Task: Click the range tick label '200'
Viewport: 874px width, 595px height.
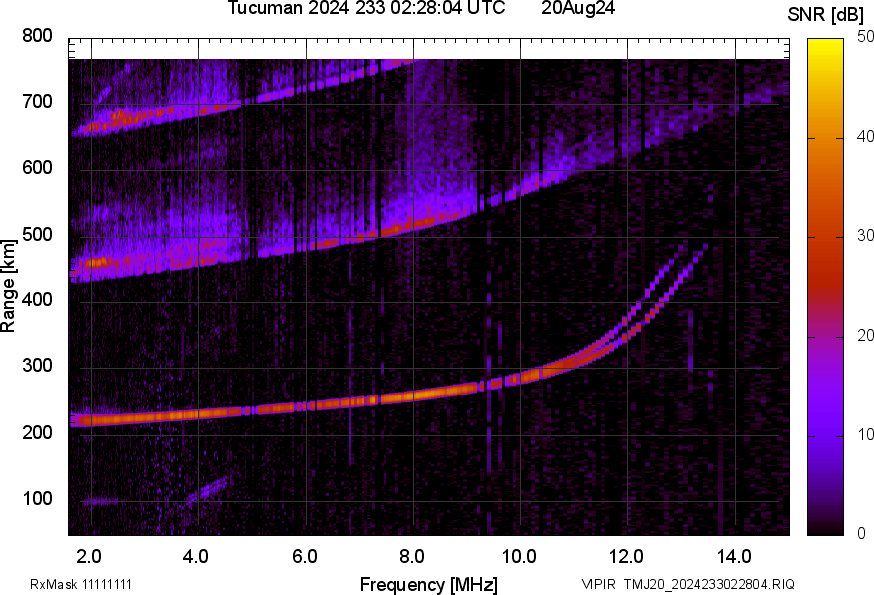Action: click(37, 432)
